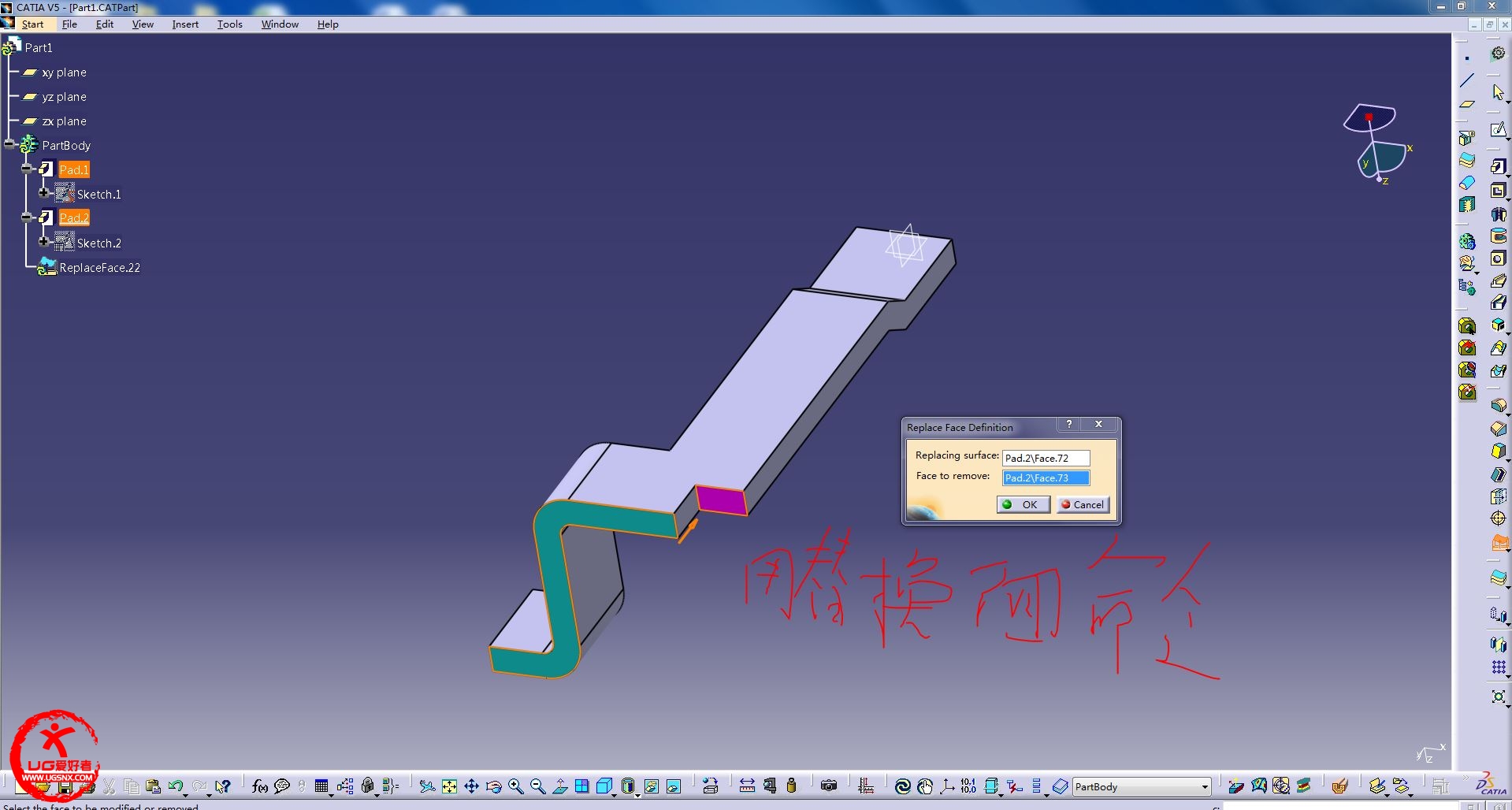Click the compass in the viewport
The width and height of the screenshot is (1512, 810).
(x=1377, y=143)
